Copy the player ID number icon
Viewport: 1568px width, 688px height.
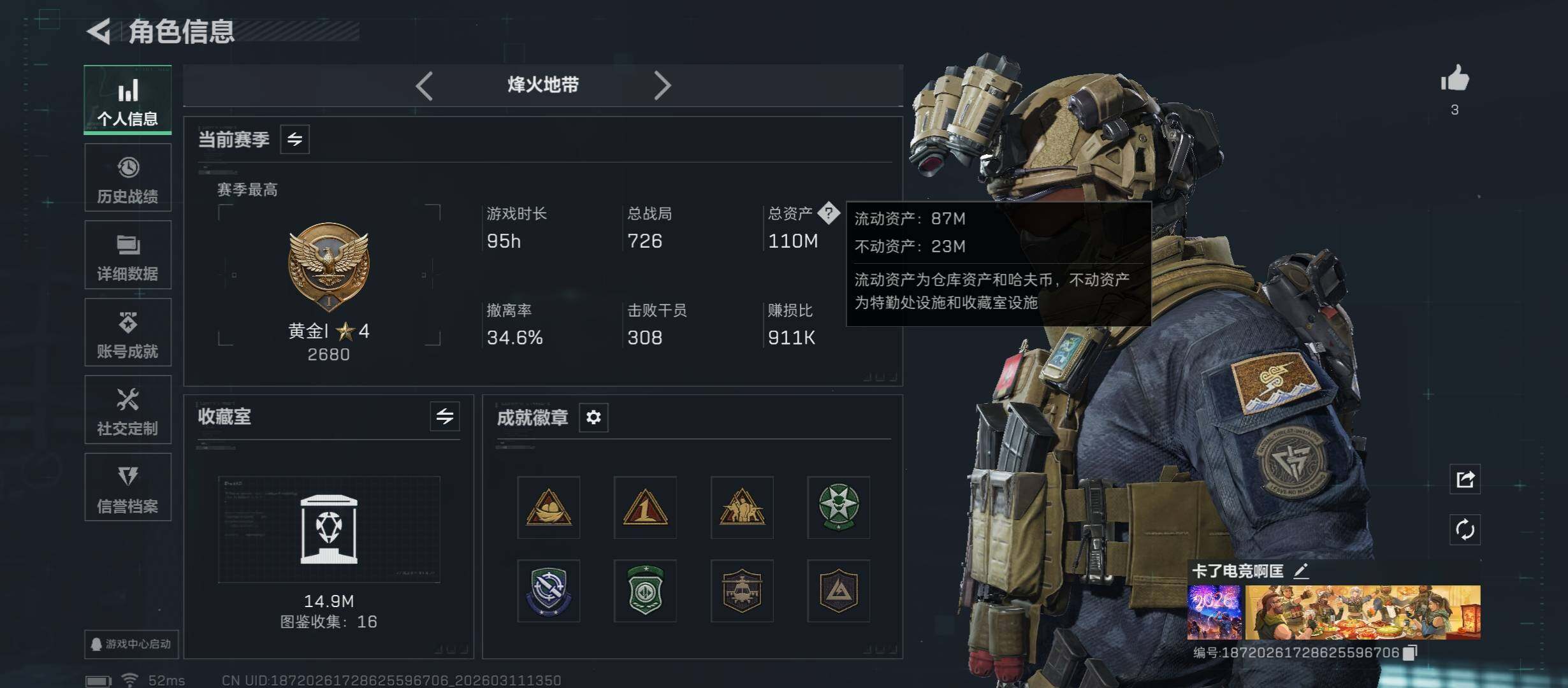1411,652
